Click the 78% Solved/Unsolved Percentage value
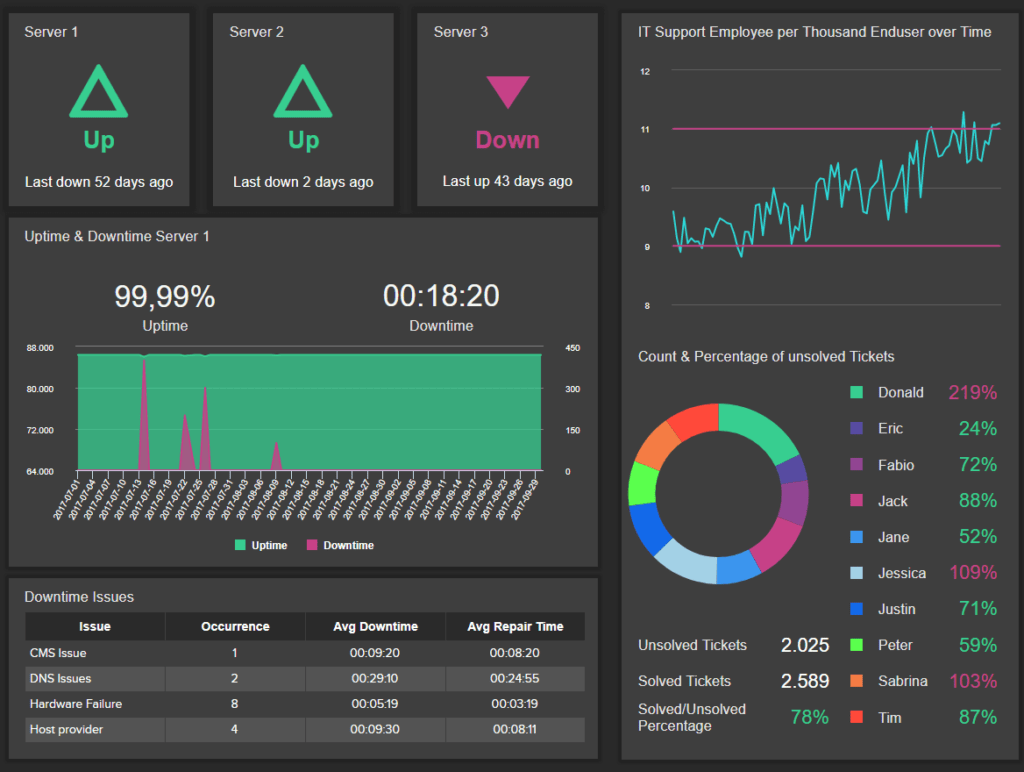This screenshot has height=772, width=1024. tap(807, 716)
